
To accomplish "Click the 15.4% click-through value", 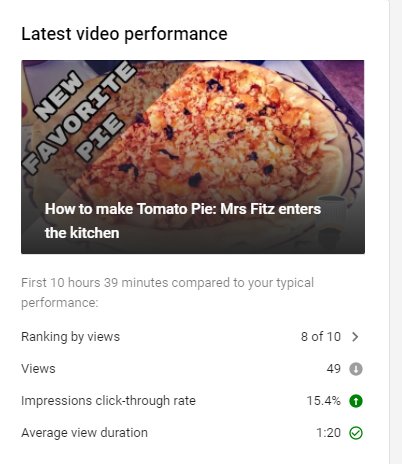I will point(324,401).
